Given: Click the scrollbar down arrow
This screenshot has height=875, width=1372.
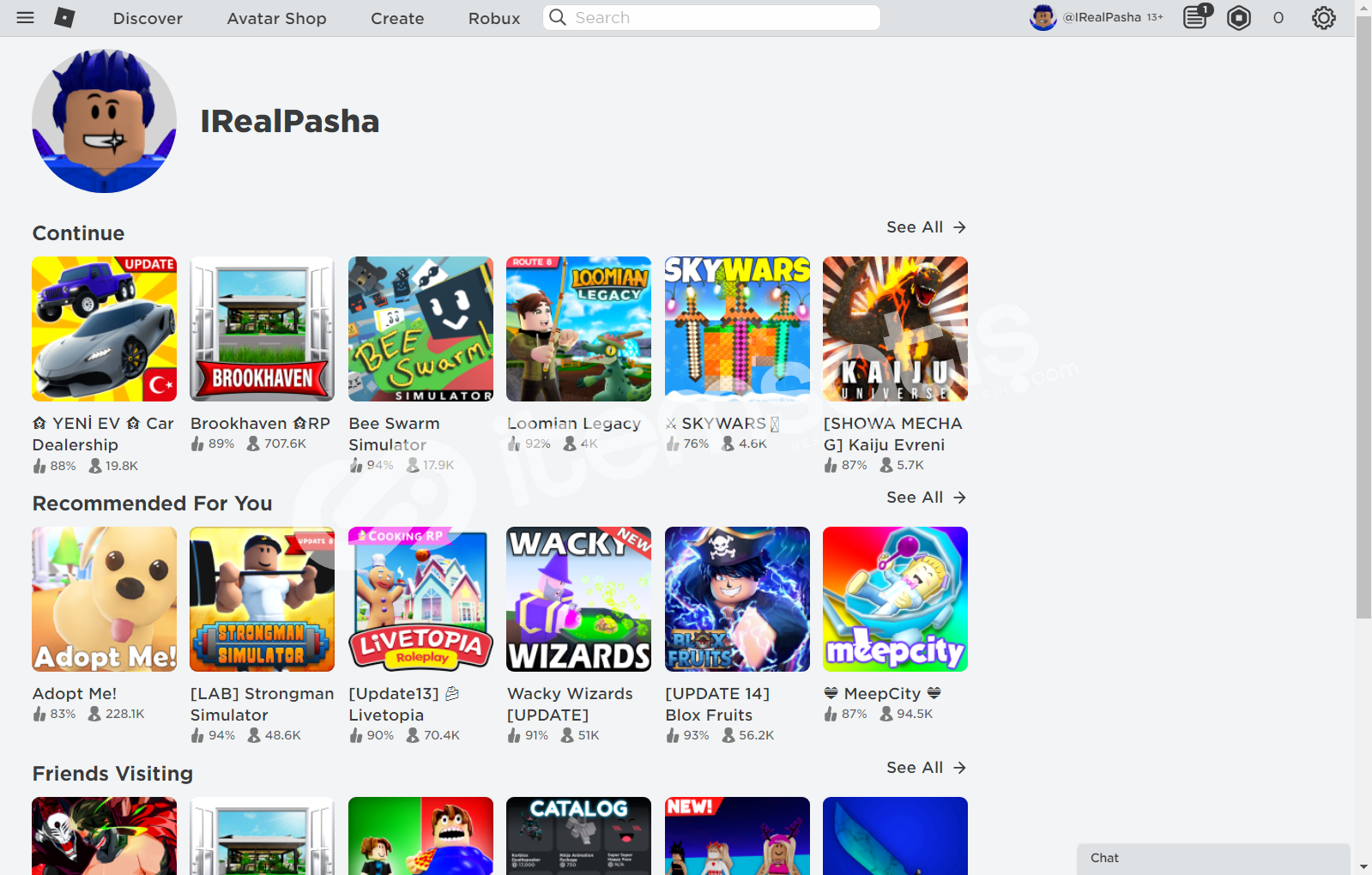Looking at the screenshot, I should (1363, 867).
